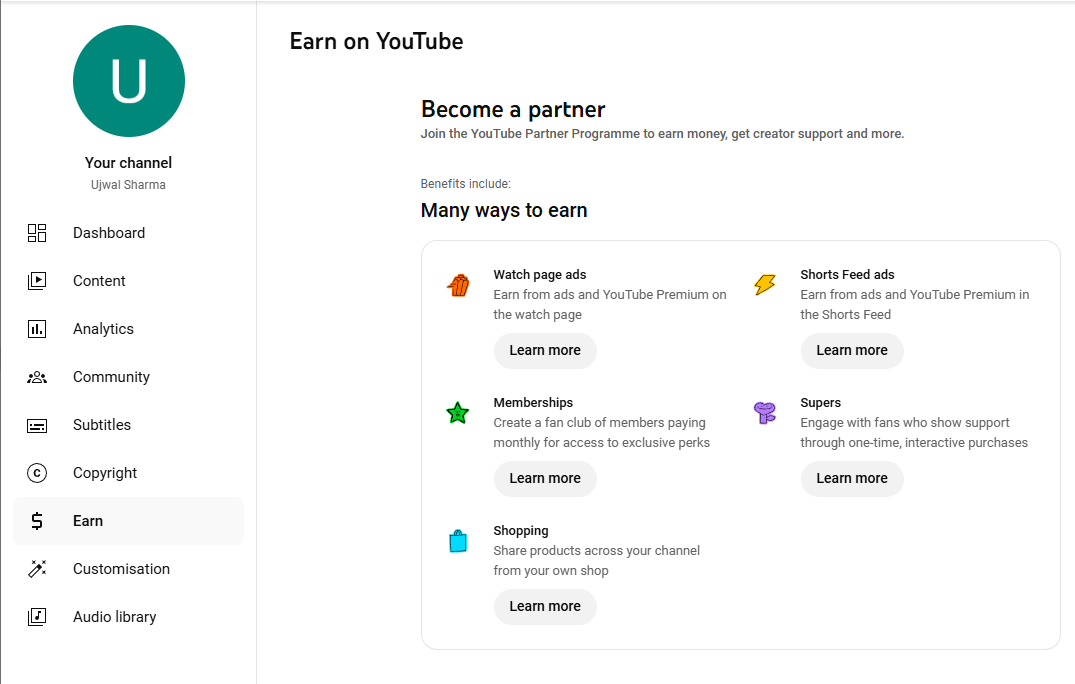Click Learn more under Watch page ads
The width and height of the screenshot is (1075, 684).
click(545, 351)
